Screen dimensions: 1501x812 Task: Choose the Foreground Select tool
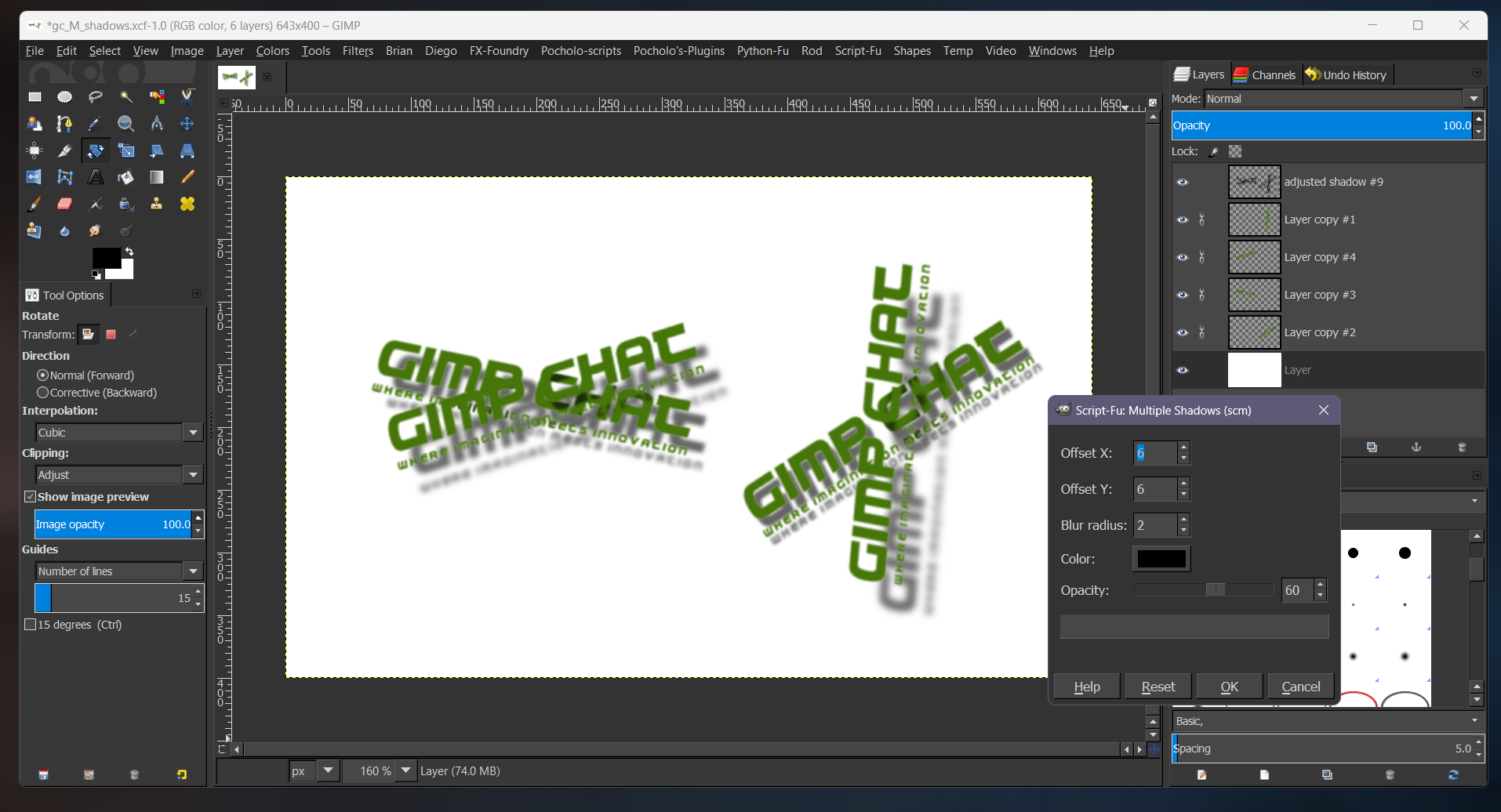point(35,124)
